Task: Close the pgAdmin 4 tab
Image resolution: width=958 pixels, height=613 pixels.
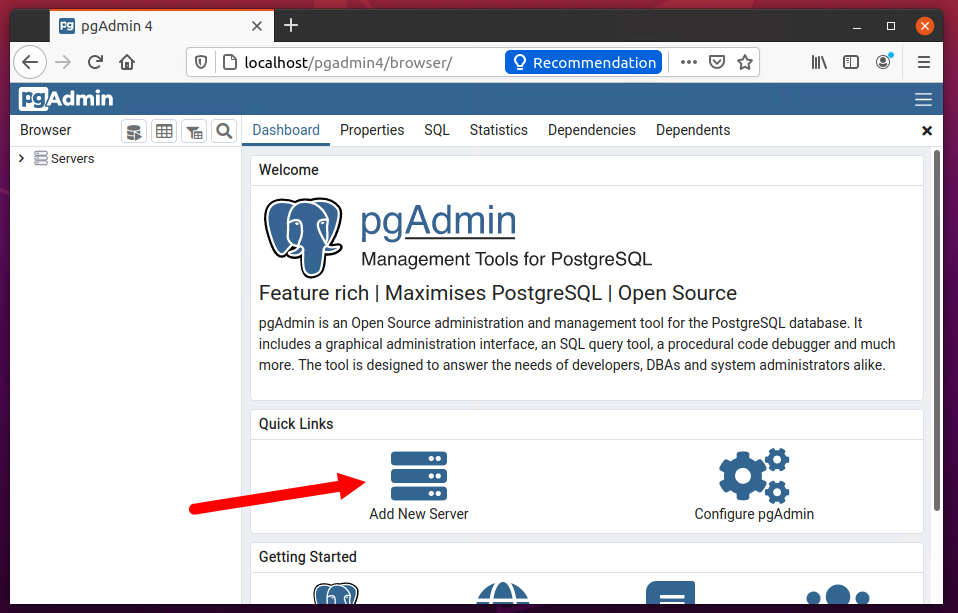Action: click(x=257, y=26)
